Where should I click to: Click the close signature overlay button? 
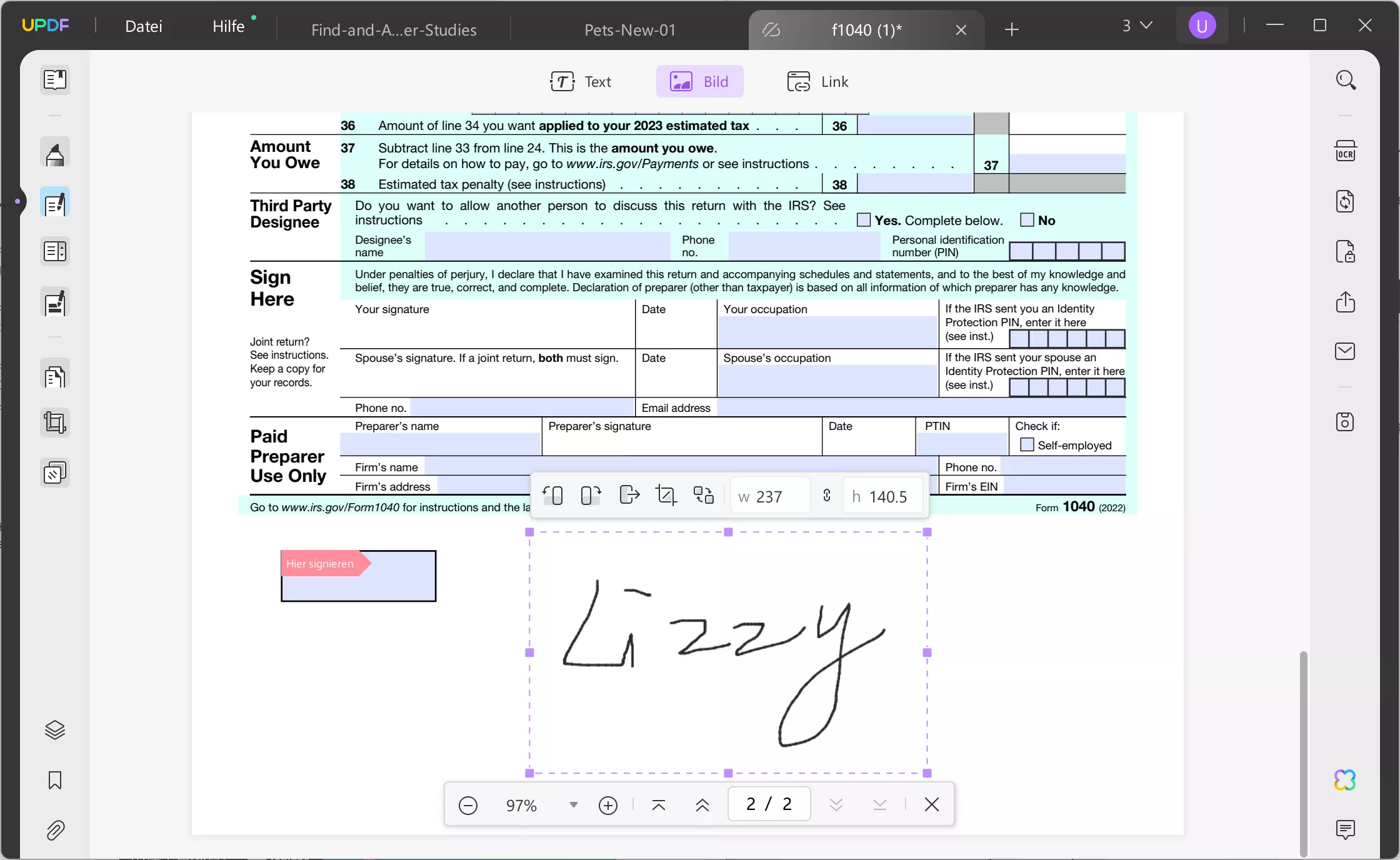click(930, 805)
